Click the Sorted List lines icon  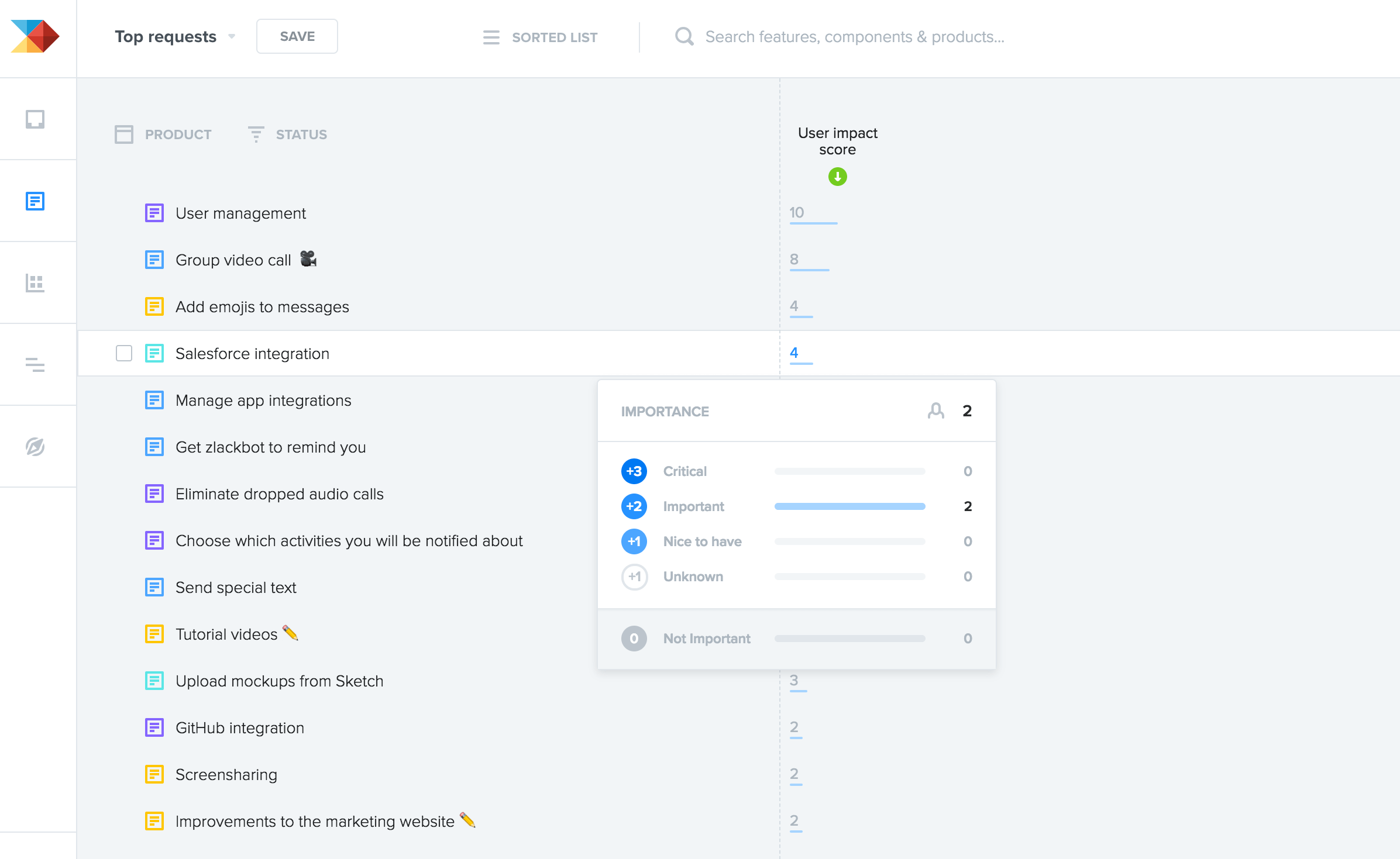point(491,37)
